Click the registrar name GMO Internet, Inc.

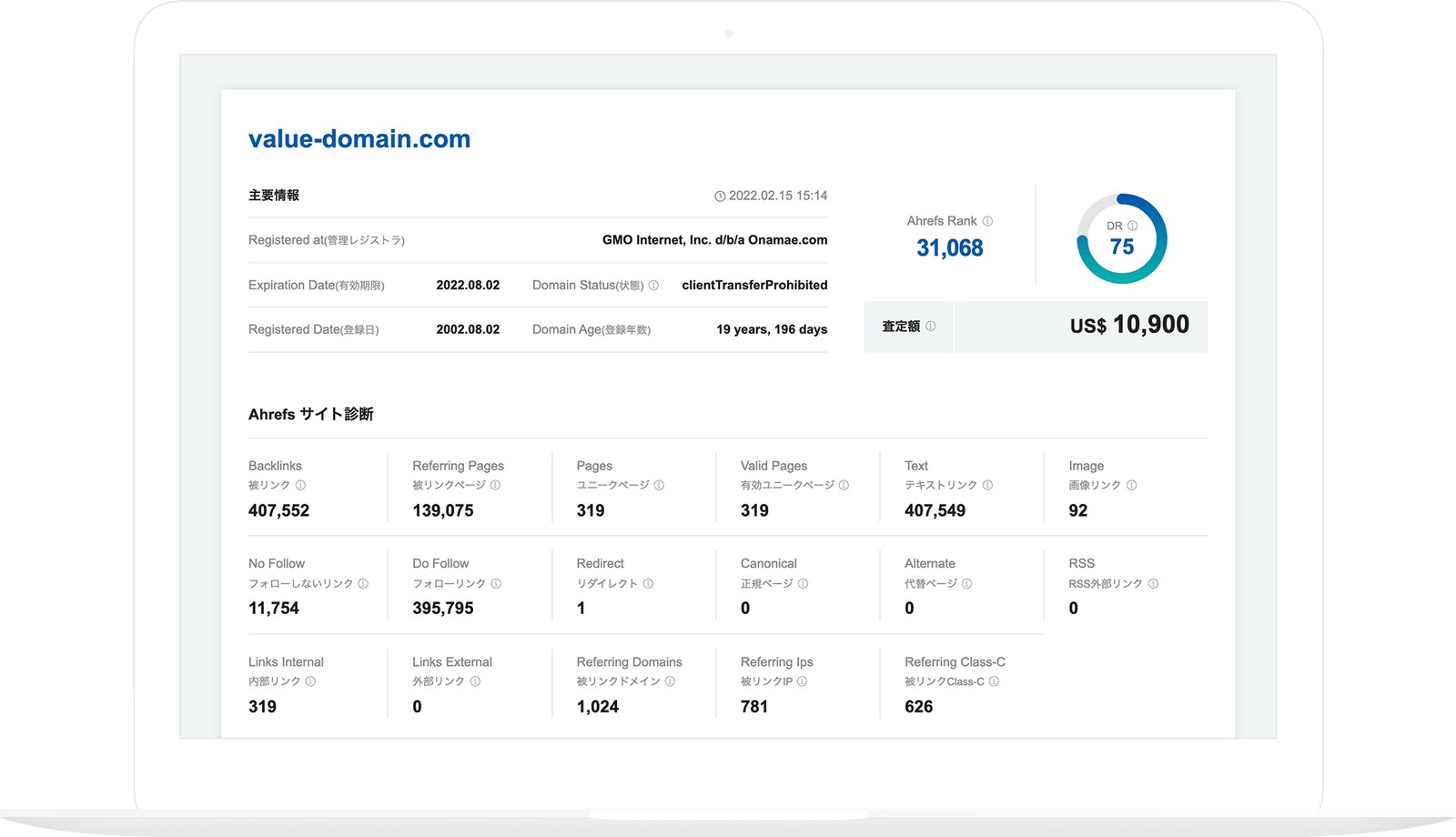coord(714,240)
